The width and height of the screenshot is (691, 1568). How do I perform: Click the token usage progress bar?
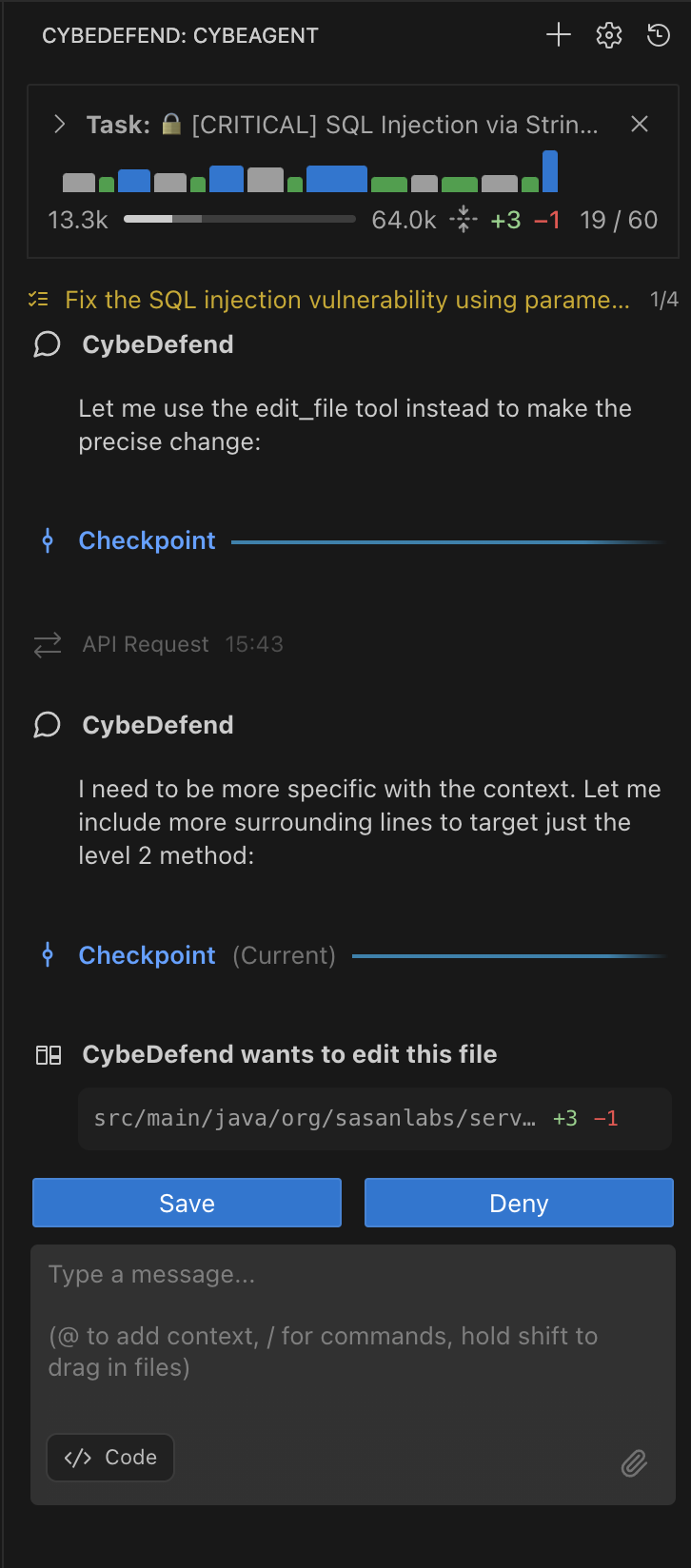[240, 218]
